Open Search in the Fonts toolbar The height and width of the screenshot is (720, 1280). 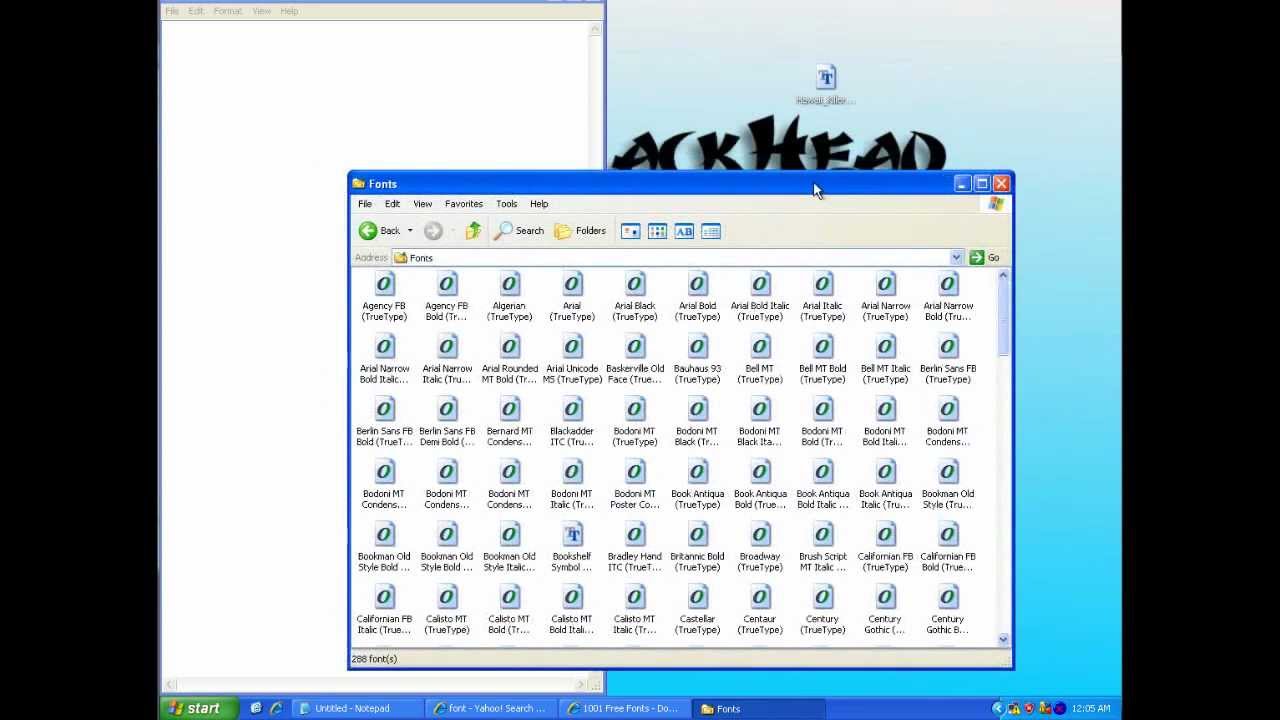coord(520,231)
